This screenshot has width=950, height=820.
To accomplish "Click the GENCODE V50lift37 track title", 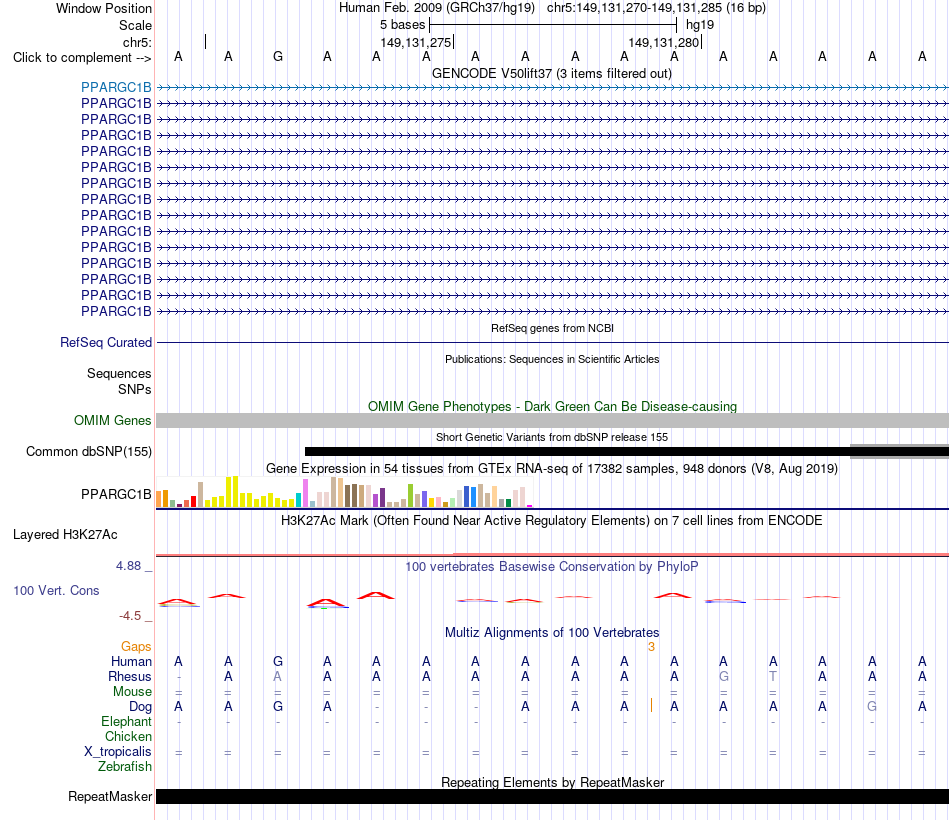I will pyautogui.click(x=552, y=73).
